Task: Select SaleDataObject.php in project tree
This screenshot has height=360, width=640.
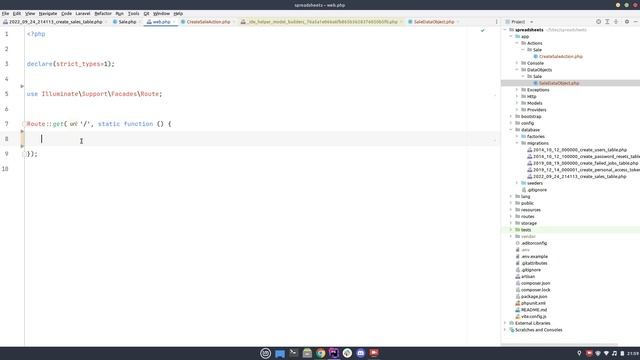Action: pos(559,83)
